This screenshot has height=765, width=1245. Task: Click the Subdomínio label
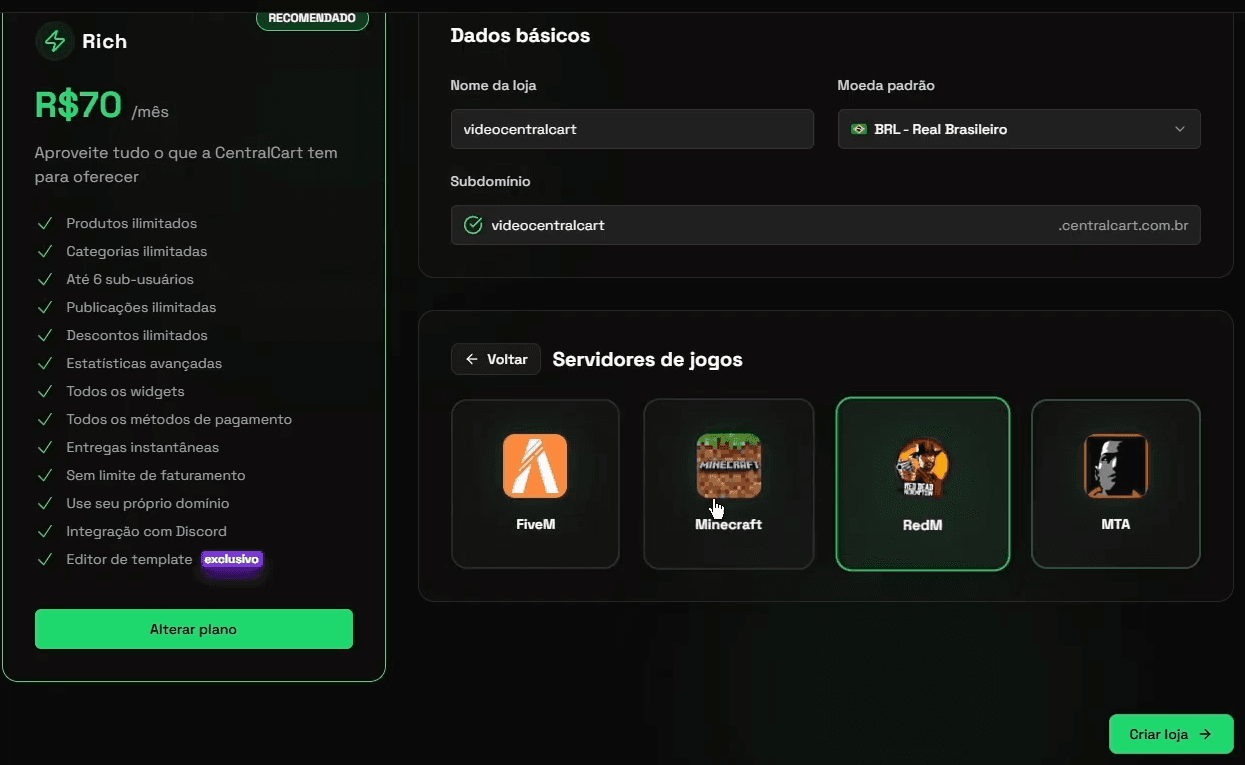pyautogui.click(x=490, y=182)
